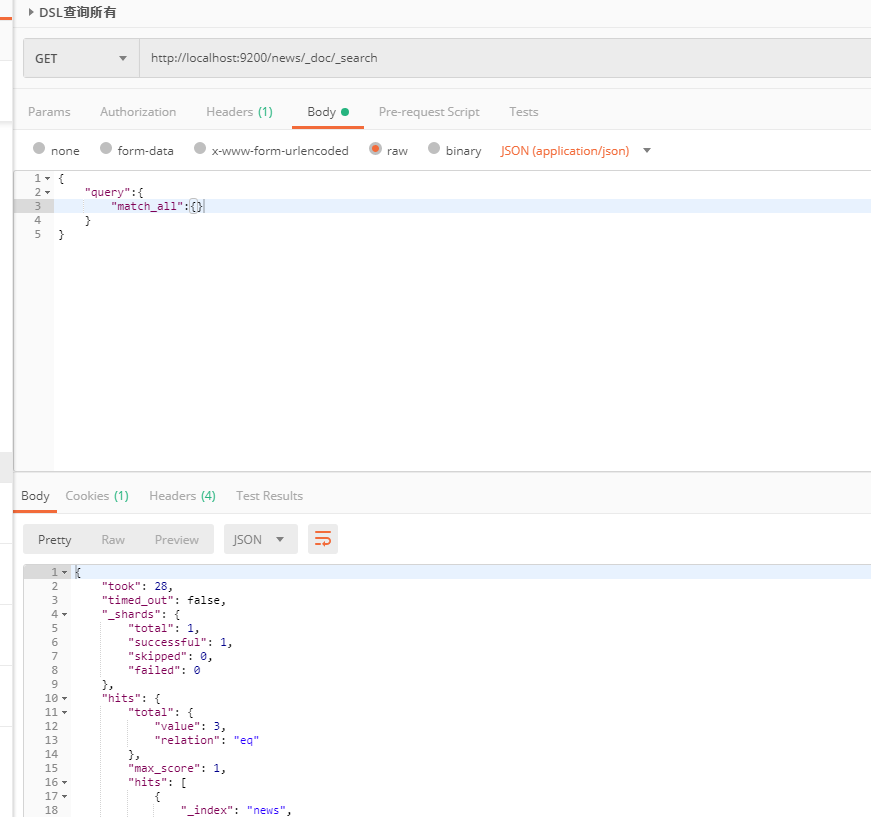The width and height of the screenshot is (871, 817).
Task: Collapse request body line 1 fold arrow
Action: 47,178
